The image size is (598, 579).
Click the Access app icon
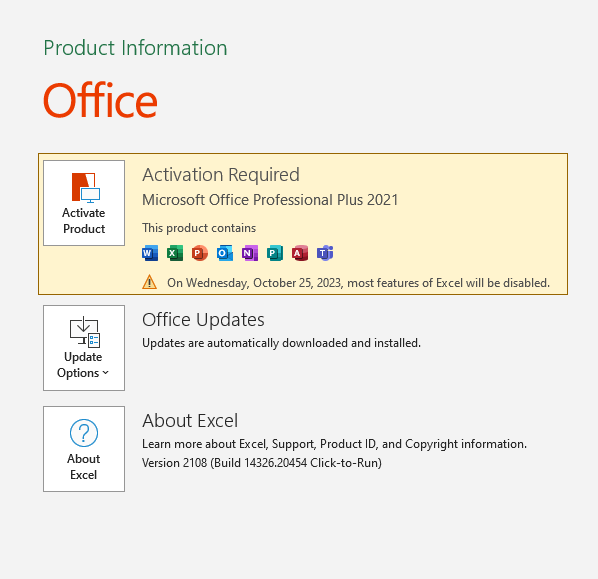coord(300,253)
